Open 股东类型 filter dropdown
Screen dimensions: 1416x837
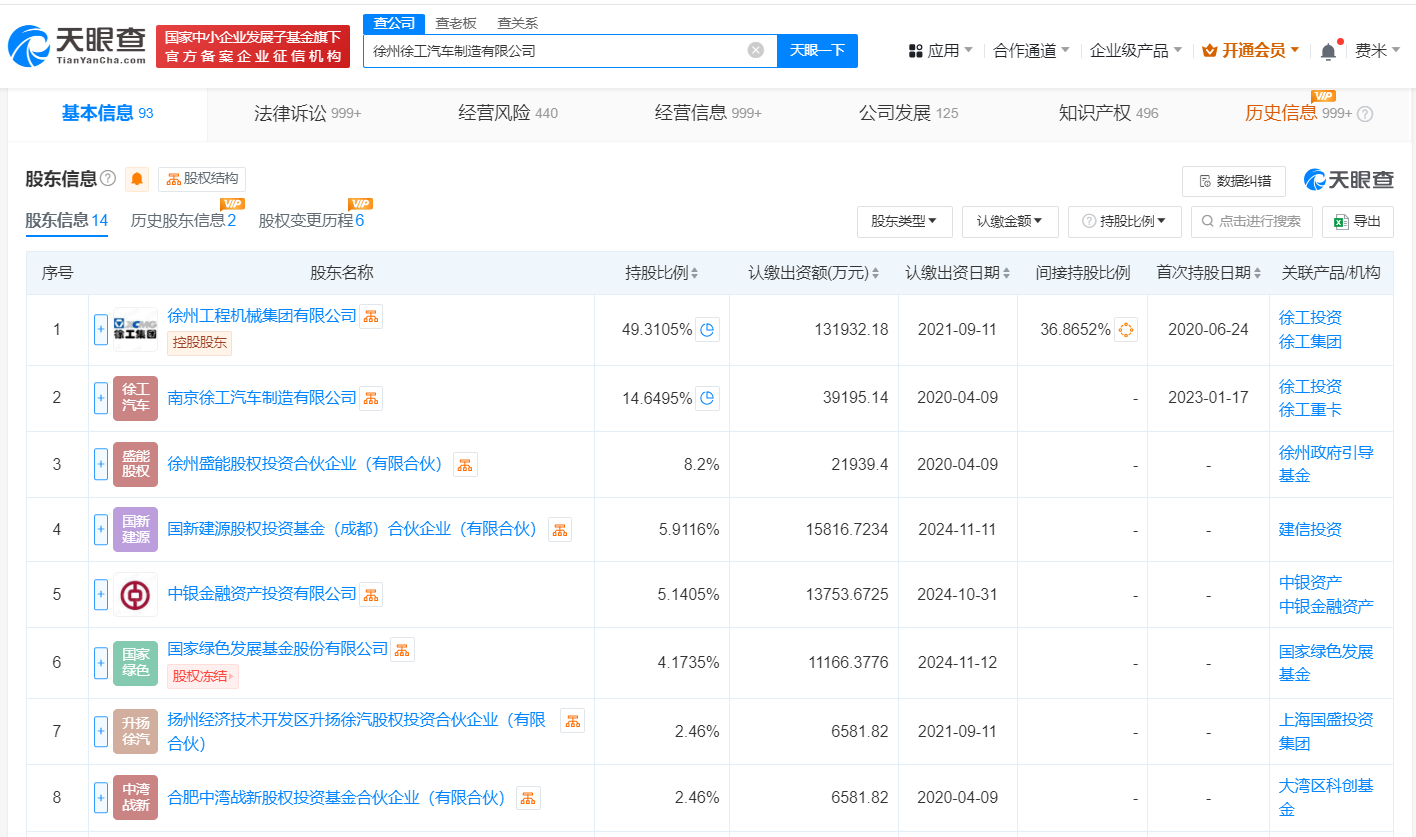coord(904,222)
